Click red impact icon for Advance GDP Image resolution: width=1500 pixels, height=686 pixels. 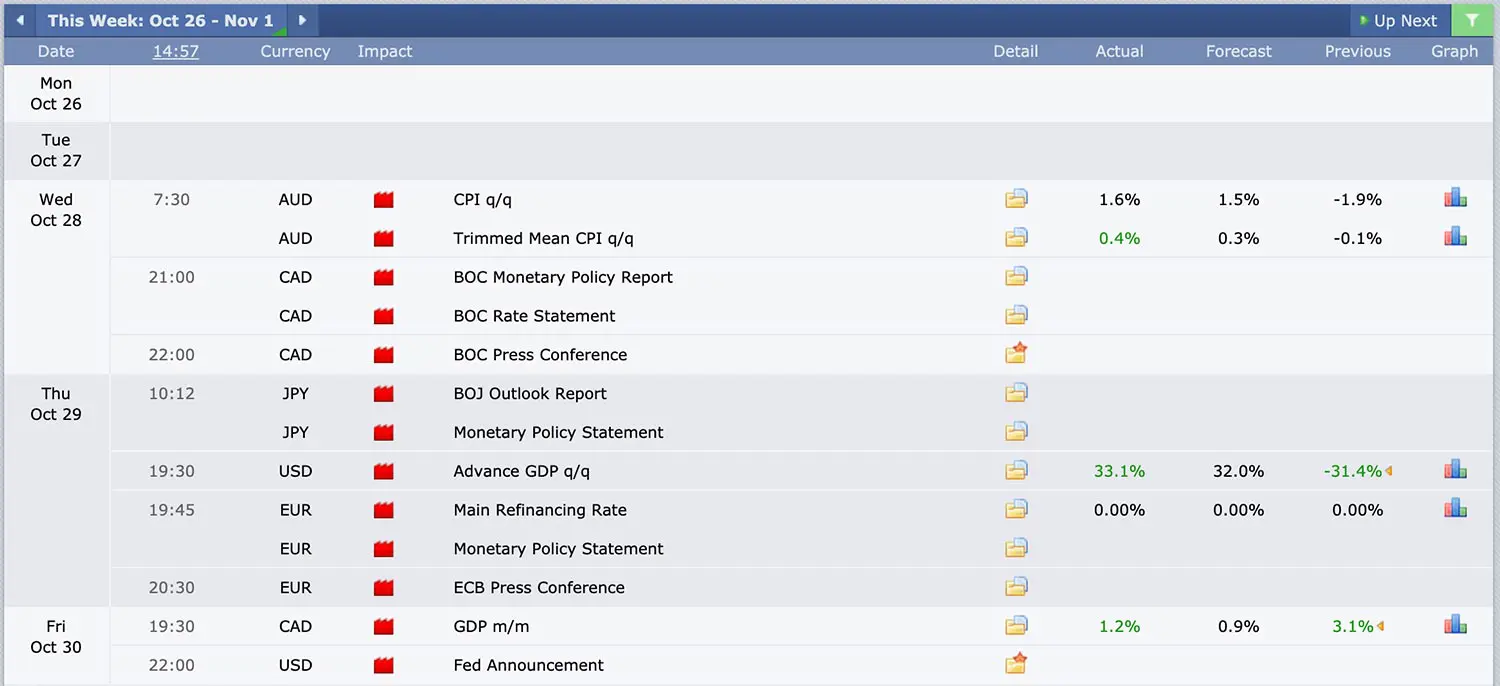point(383,471)
